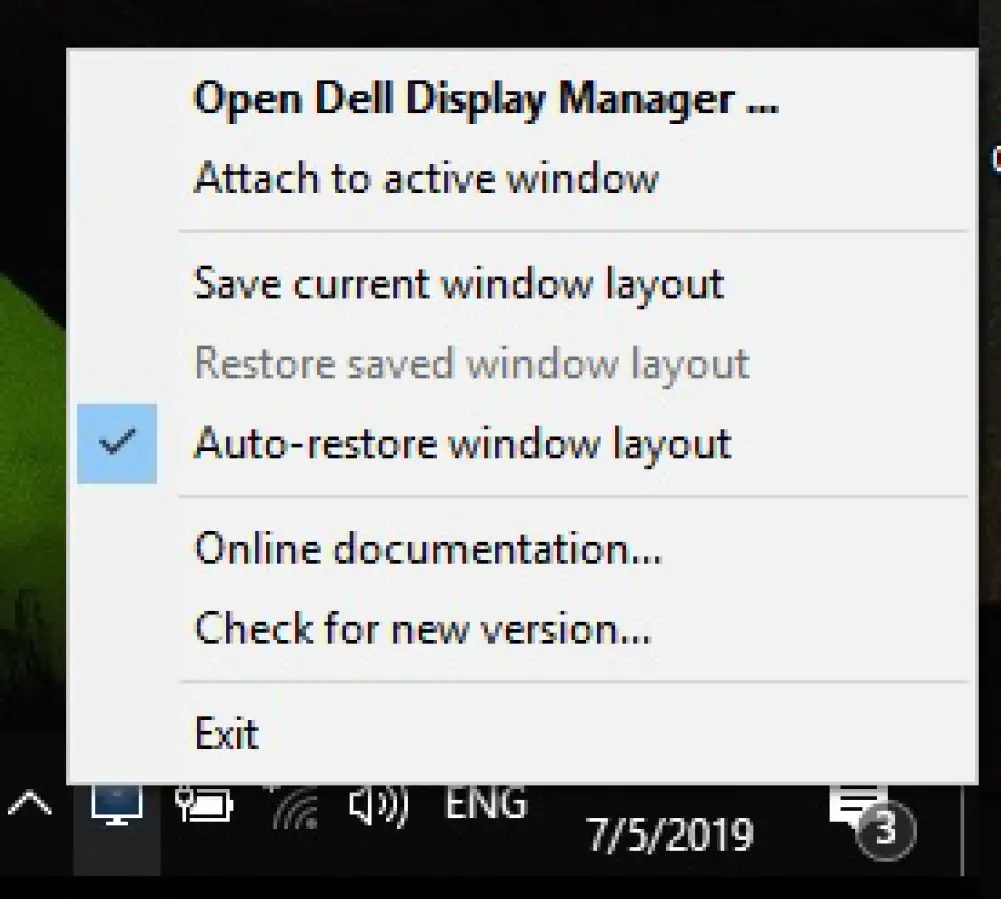Open the calendar from the date display
1001x899 pixels.
point(672,832)
